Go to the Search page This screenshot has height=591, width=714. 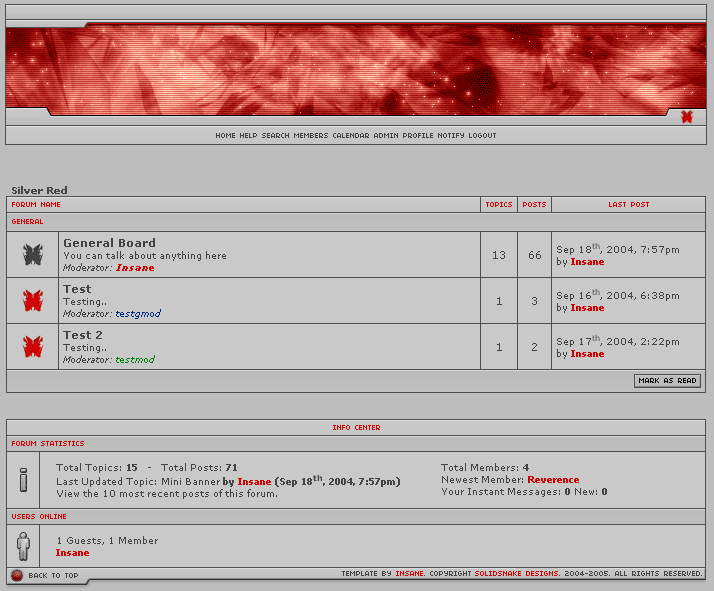[x=275, y=136]
